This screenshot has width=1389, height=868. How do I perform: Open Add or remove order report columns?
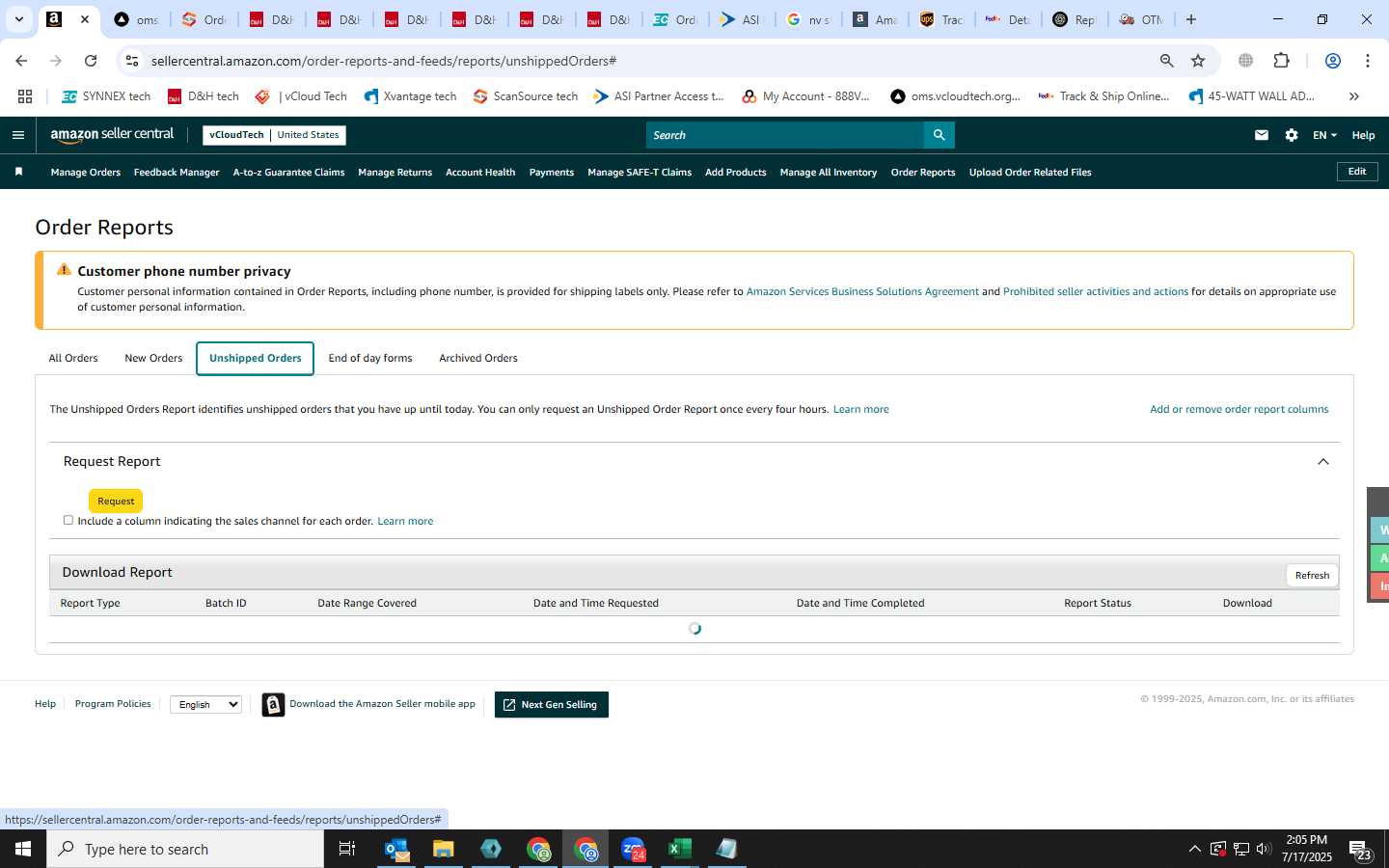point(1239,409)
